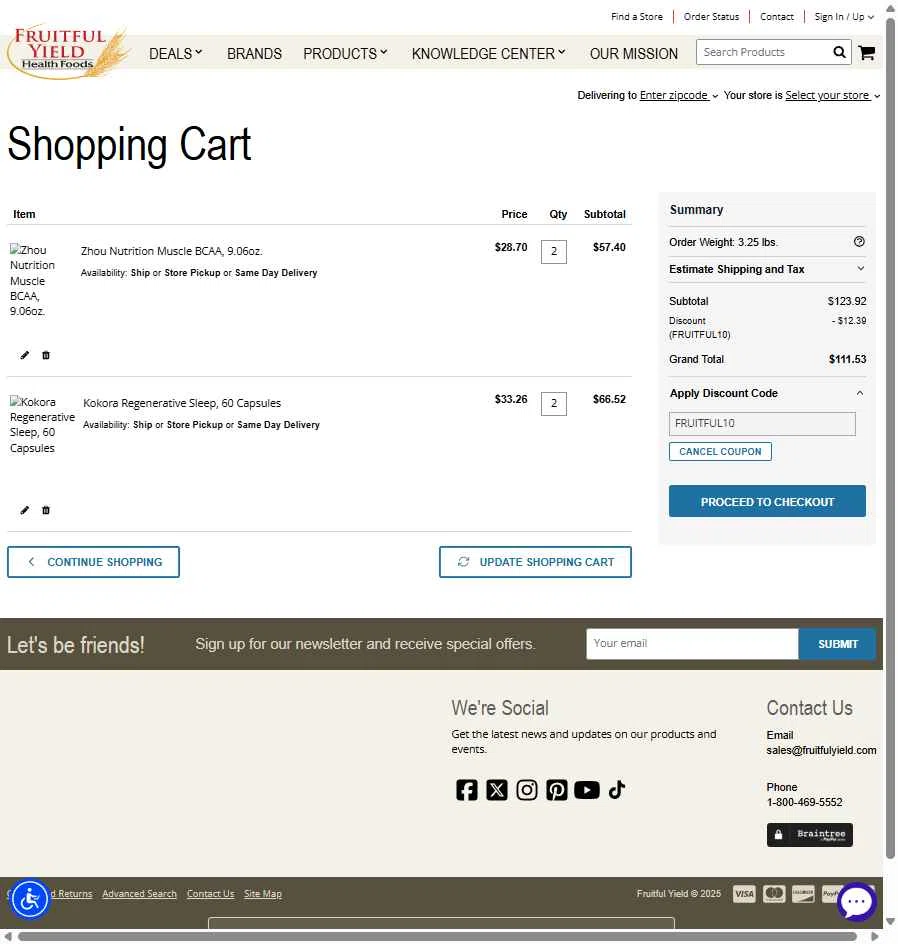
Task: Cancel the FRUITFUL10 coupon
Action: (720, 452)
